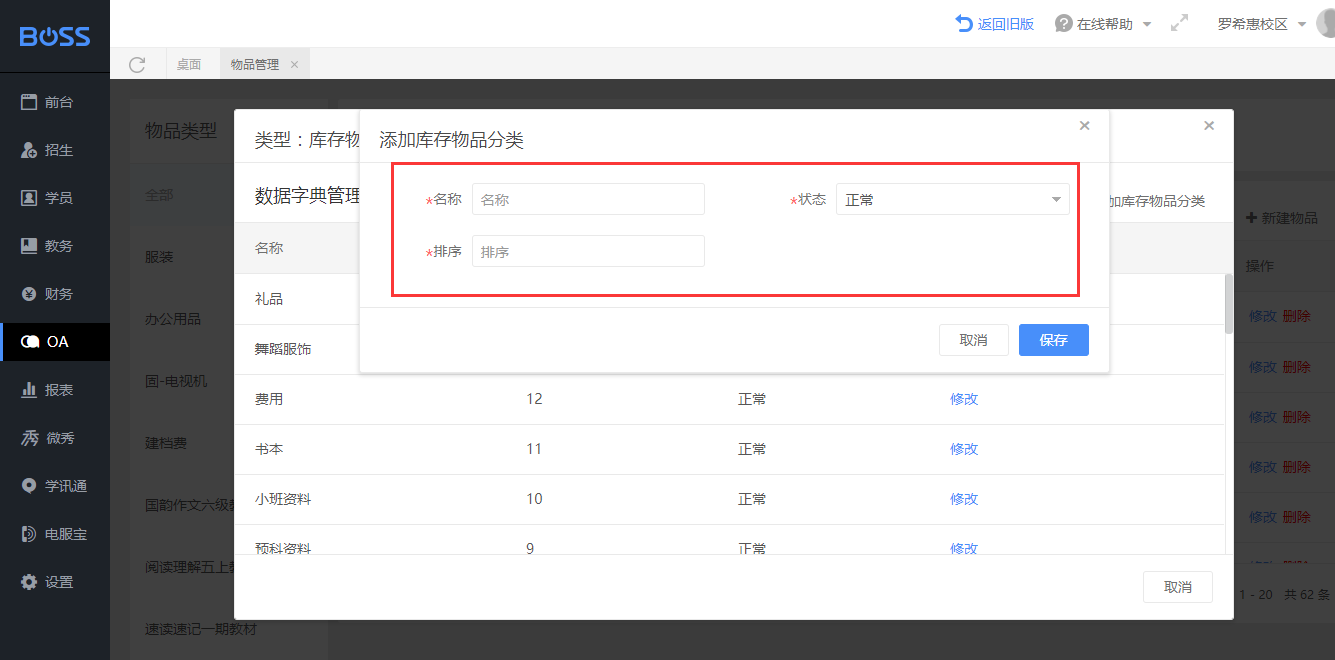Open the 报表 chart icon
Viewport: 1335px width, 660px height.
(x=29, y=390)
